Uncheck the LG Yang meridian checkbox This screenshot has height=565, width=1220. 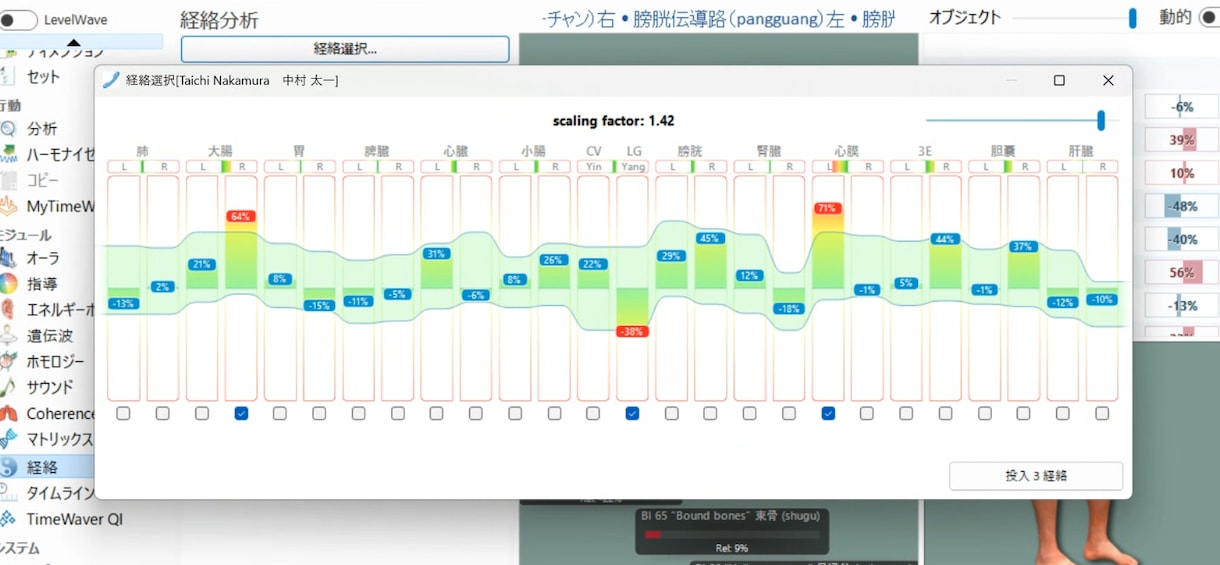click(632, 413)
